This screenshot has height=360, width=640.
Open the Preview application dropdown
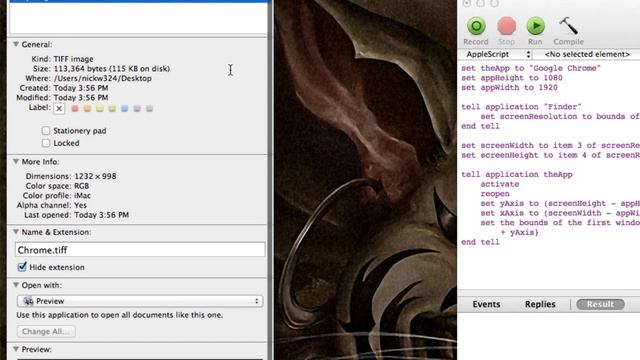click(x=140, y=301)
